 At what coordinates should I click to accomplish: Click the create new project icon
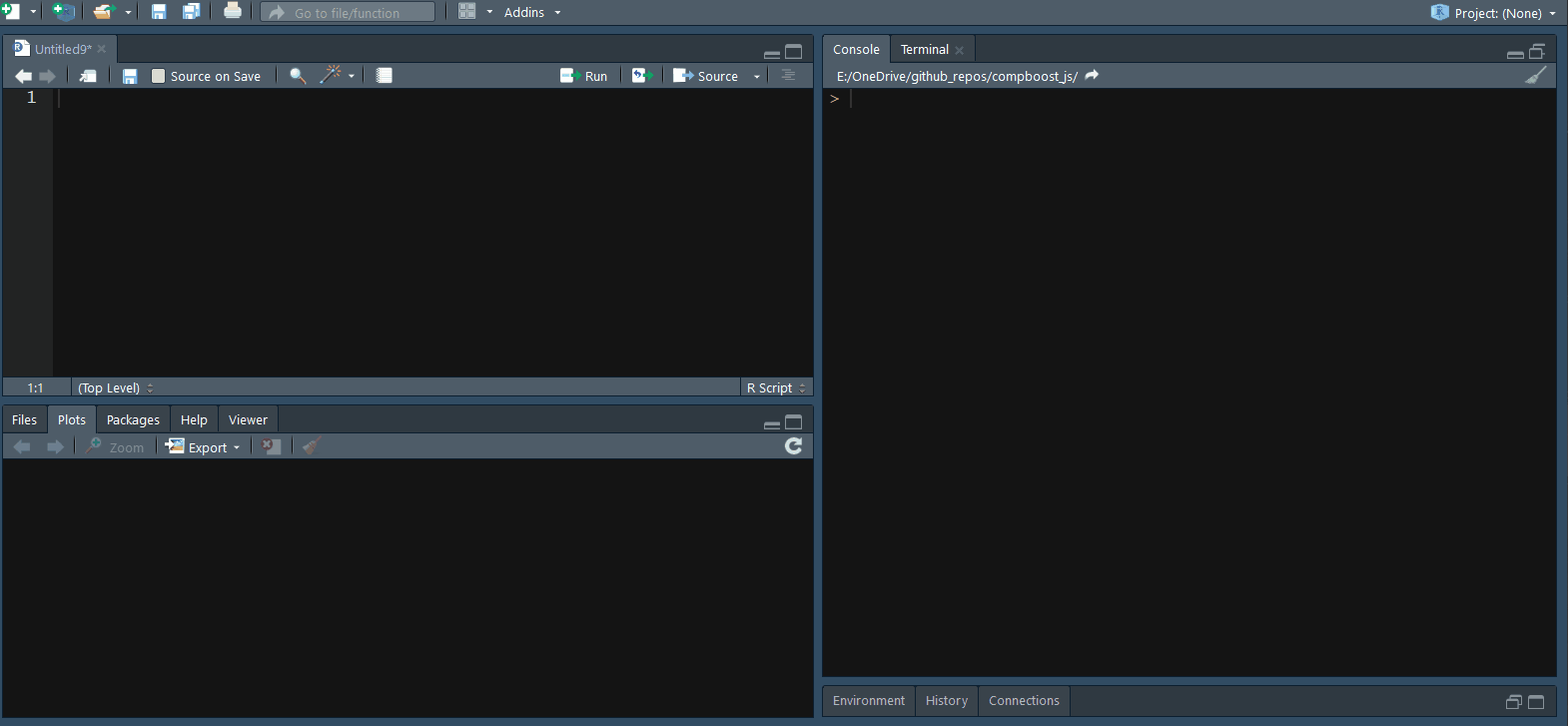(63, 12)
